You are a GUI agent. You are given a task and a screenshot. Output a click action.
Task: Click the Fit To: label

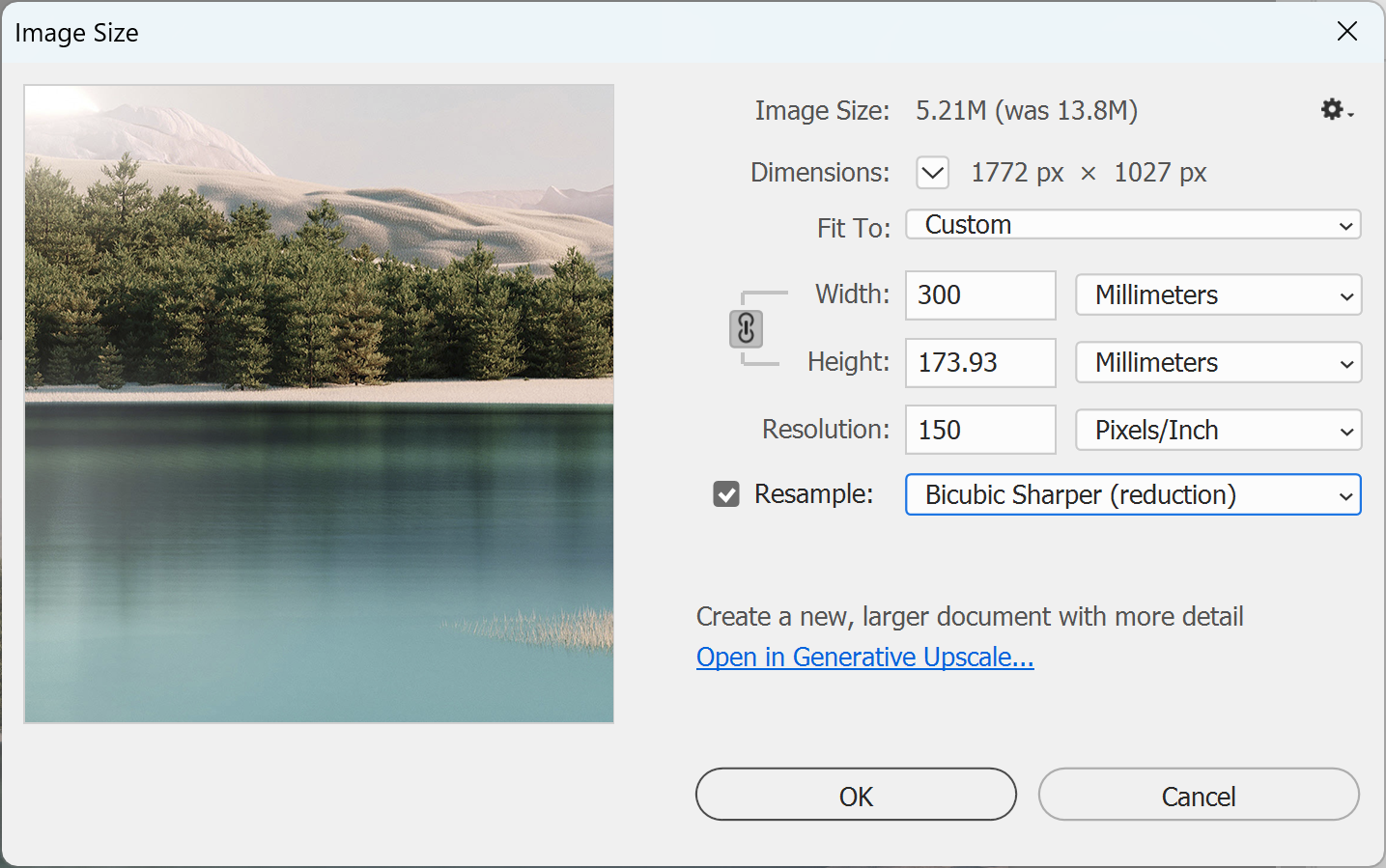pos(854,228)
